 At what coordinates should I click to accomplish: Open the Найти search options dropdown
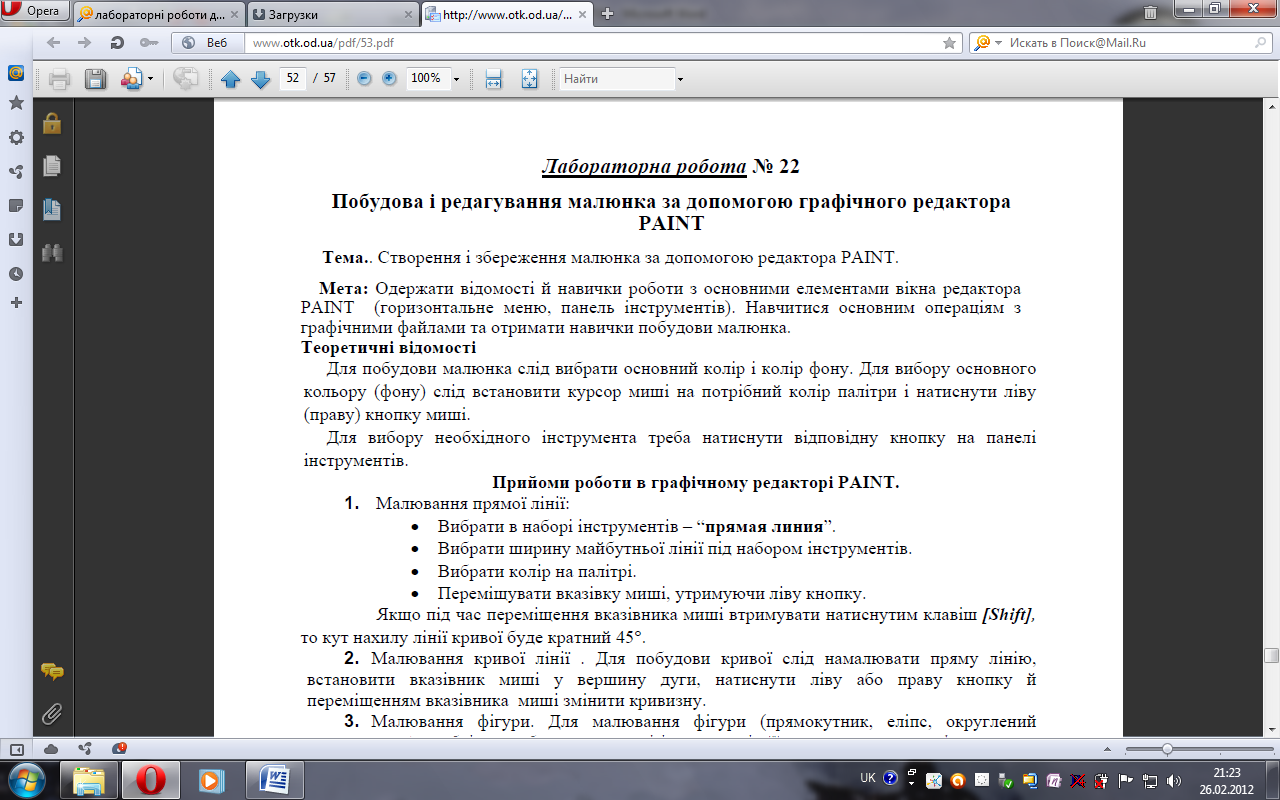(680, 79)
